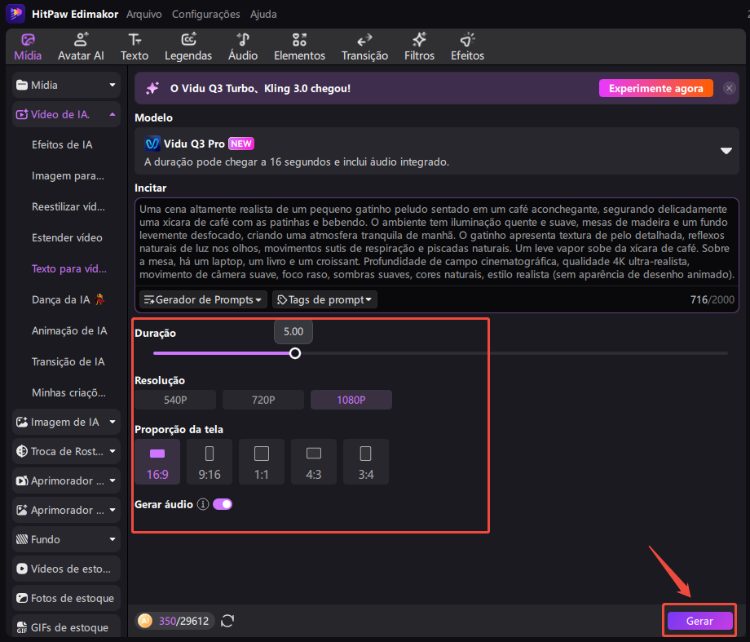Choose the 16:9 aspect ratio

coord(157,462)
